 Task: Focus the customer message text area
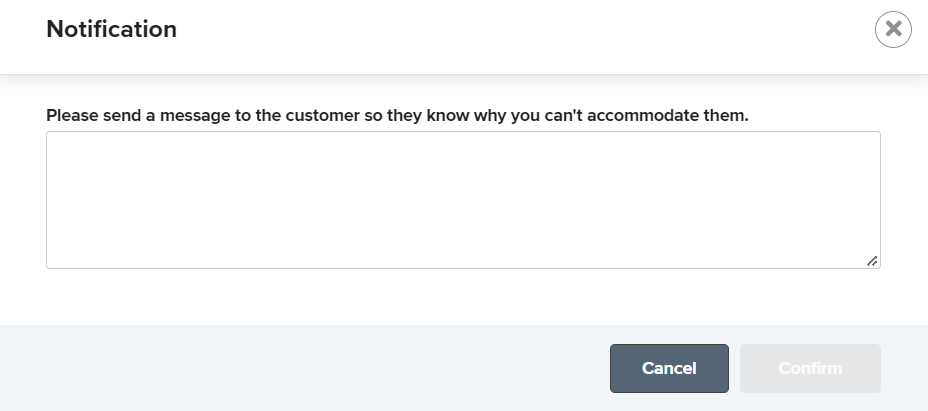point(463,200)
